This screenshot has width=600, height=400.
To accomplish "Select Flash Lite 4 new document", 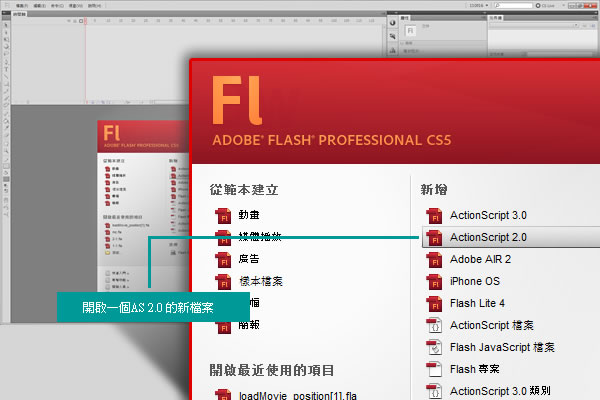I will point(477,304).
